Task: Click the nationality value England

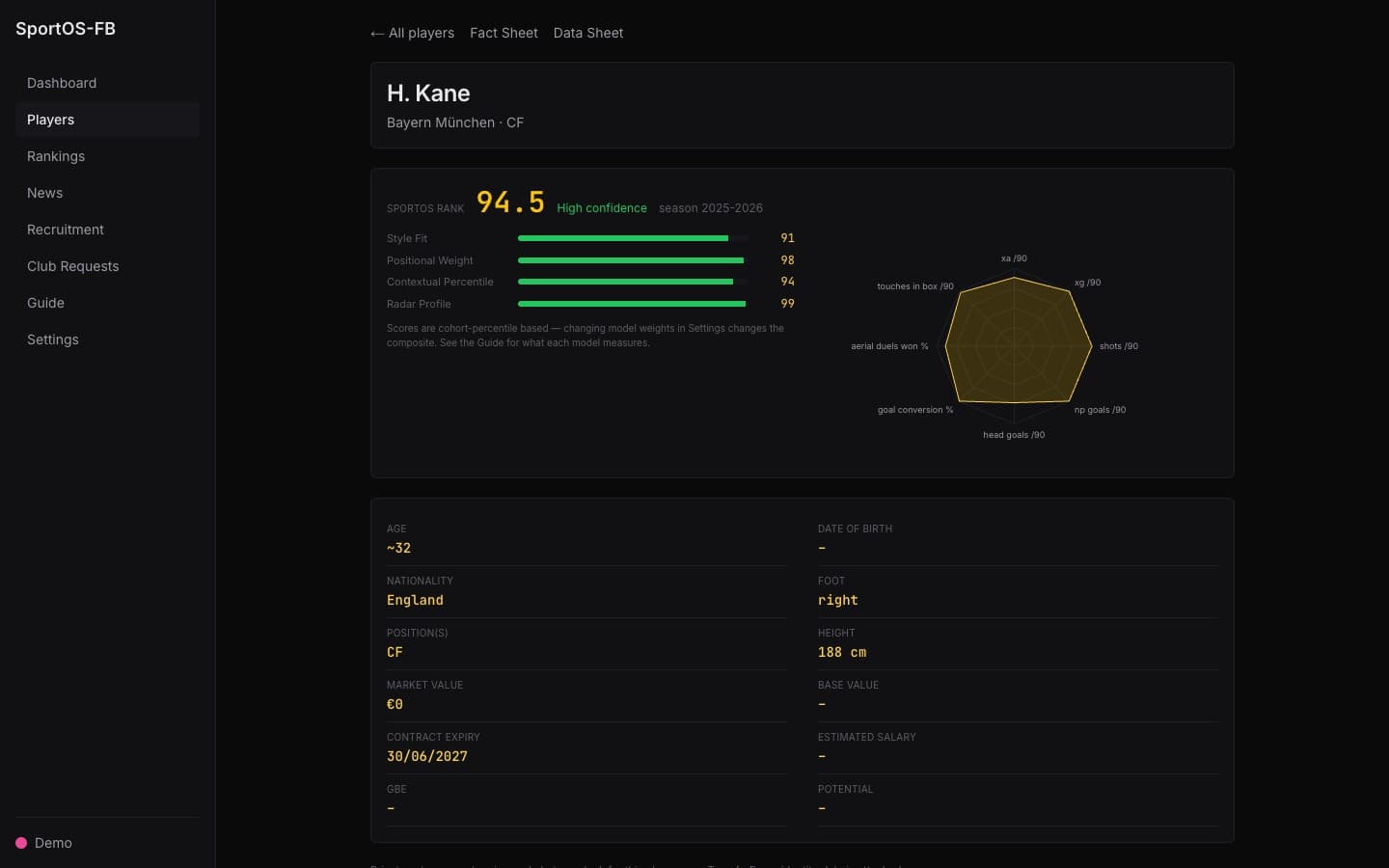Action: 415,600
